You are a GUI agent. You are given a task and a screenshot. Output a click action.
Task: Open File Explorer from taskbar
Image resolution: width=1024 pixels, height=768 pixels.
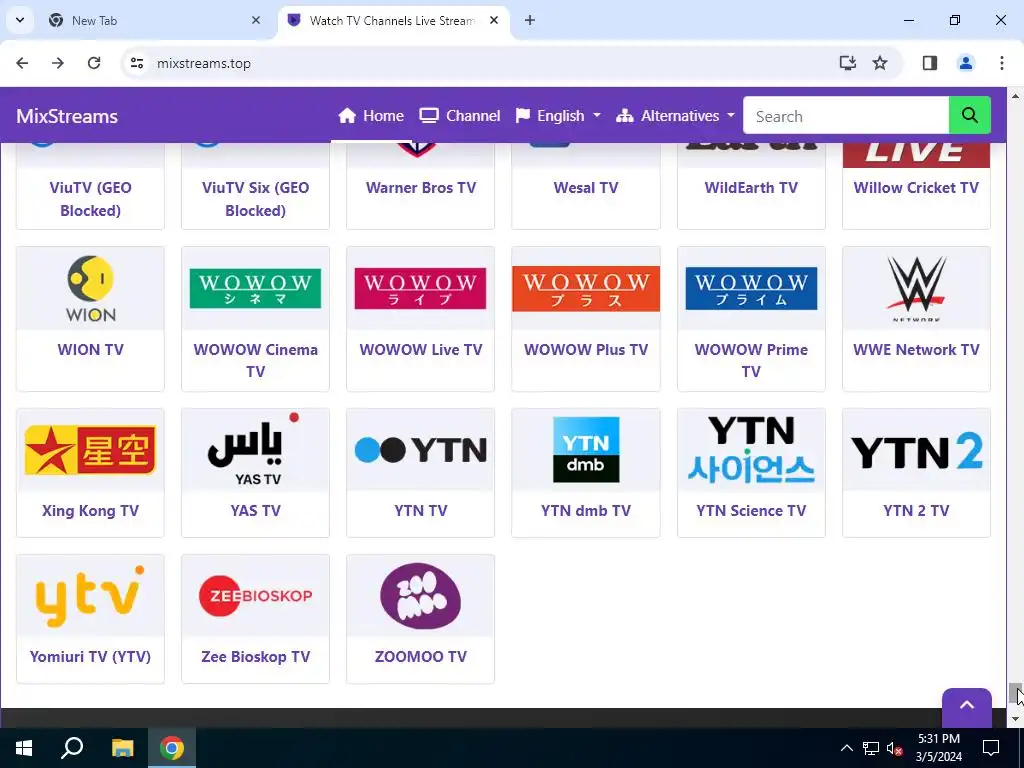(x=122, y=748)
